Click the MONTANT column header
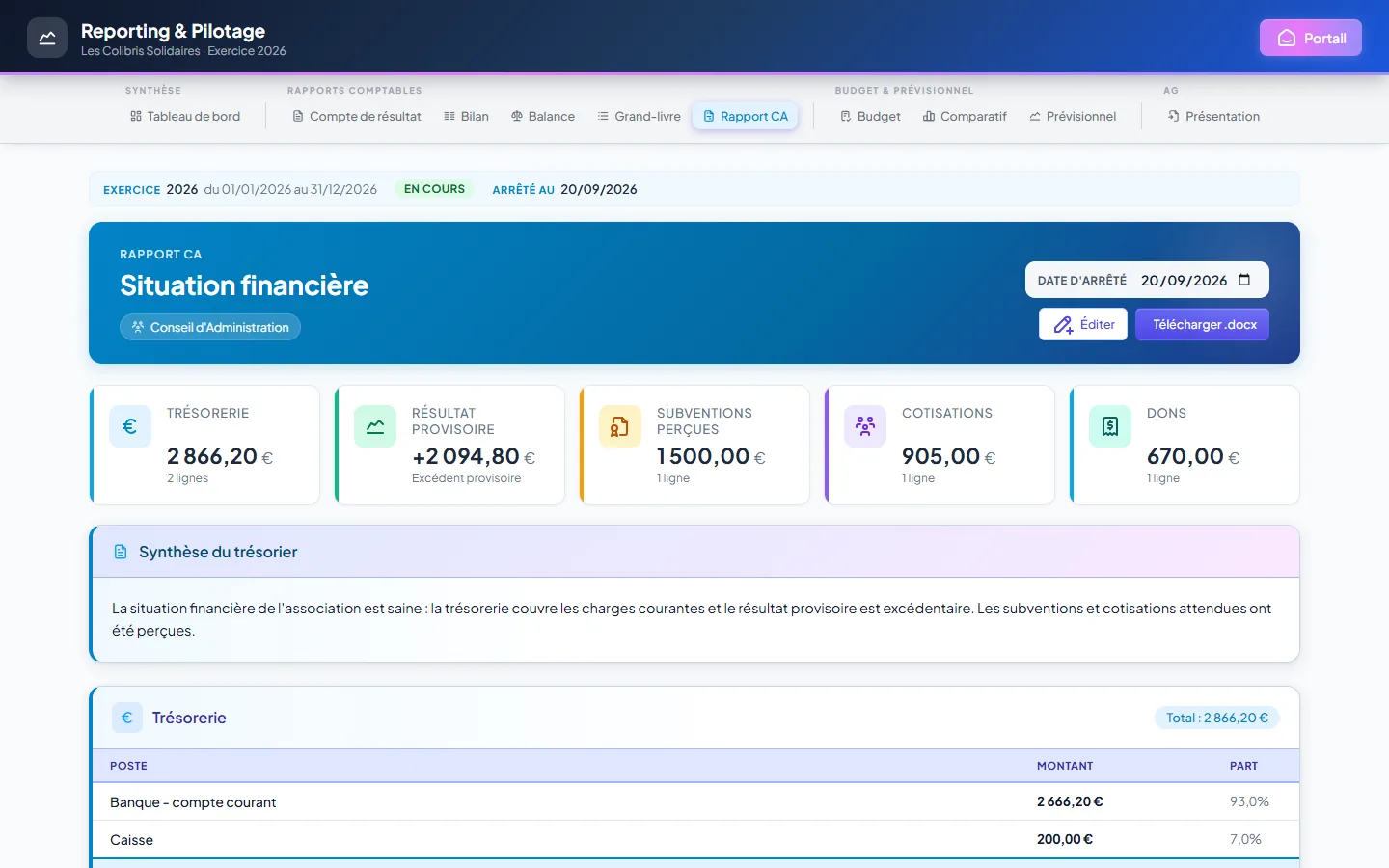This screenshot has height=868, width=1389. point(1065,766)
